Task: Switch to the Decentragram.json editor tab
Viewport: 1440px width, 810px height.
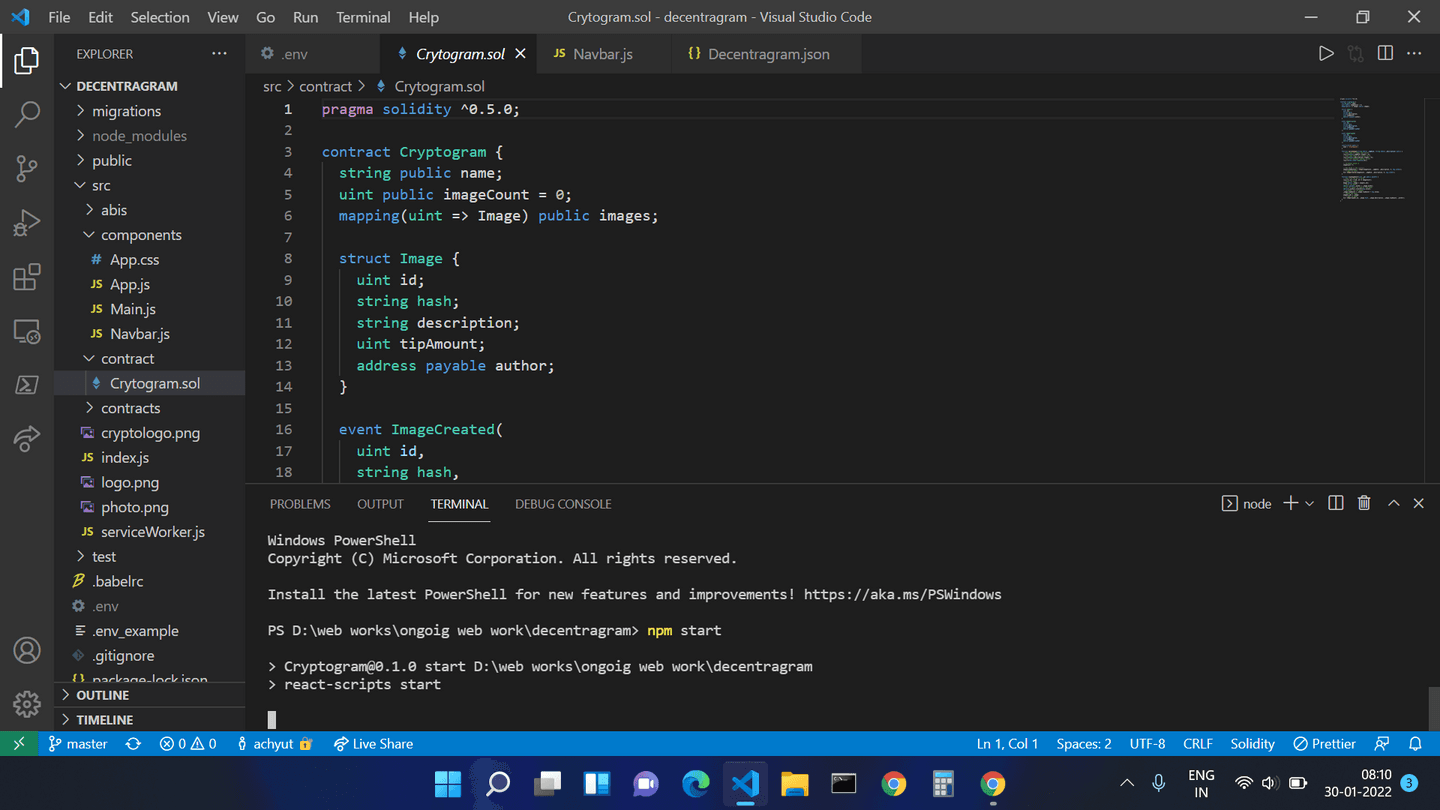Action: [768, 54]
